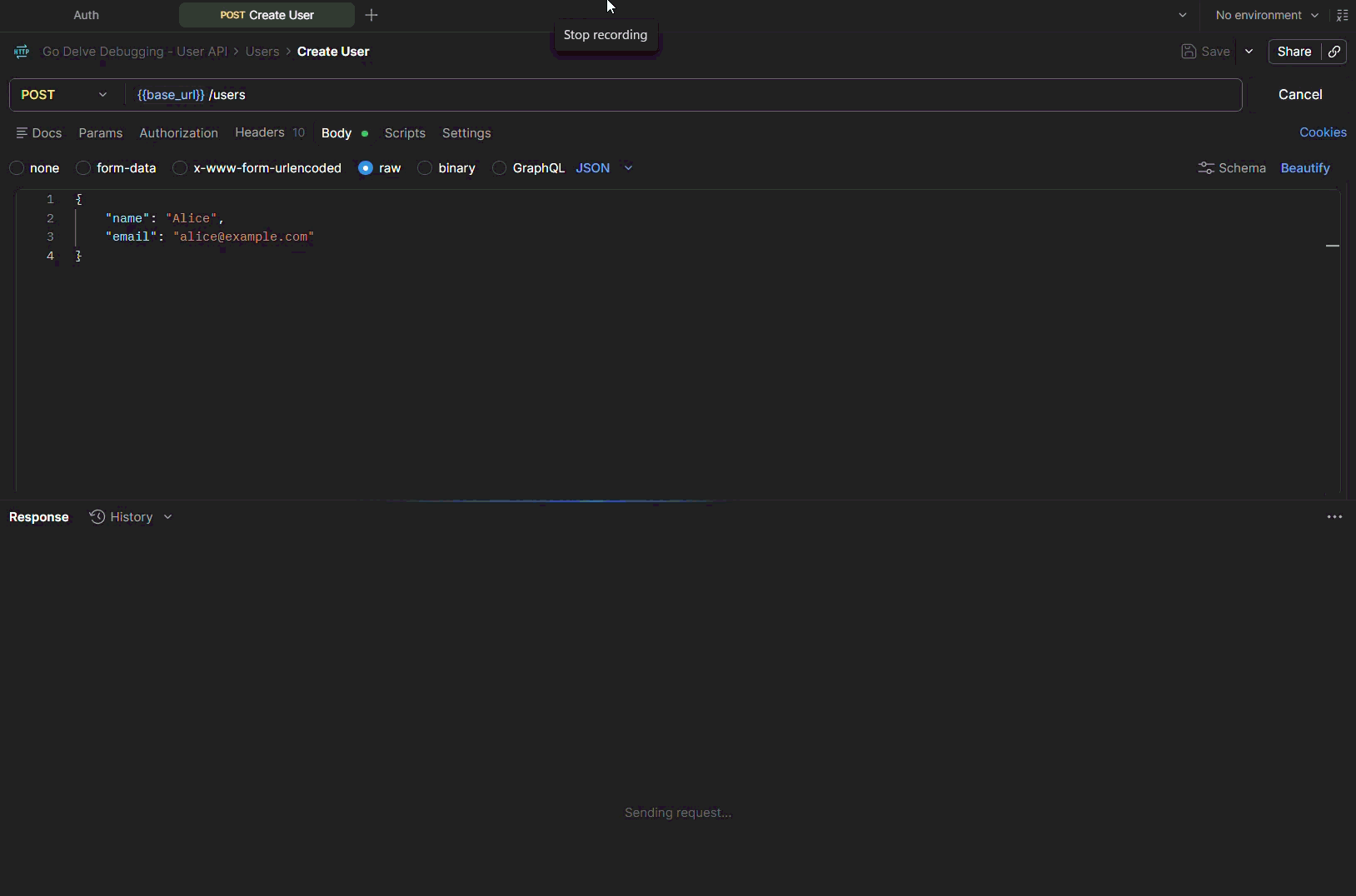Click the Schema sliders icon
1356x896 pixels.
(1205, 168)
